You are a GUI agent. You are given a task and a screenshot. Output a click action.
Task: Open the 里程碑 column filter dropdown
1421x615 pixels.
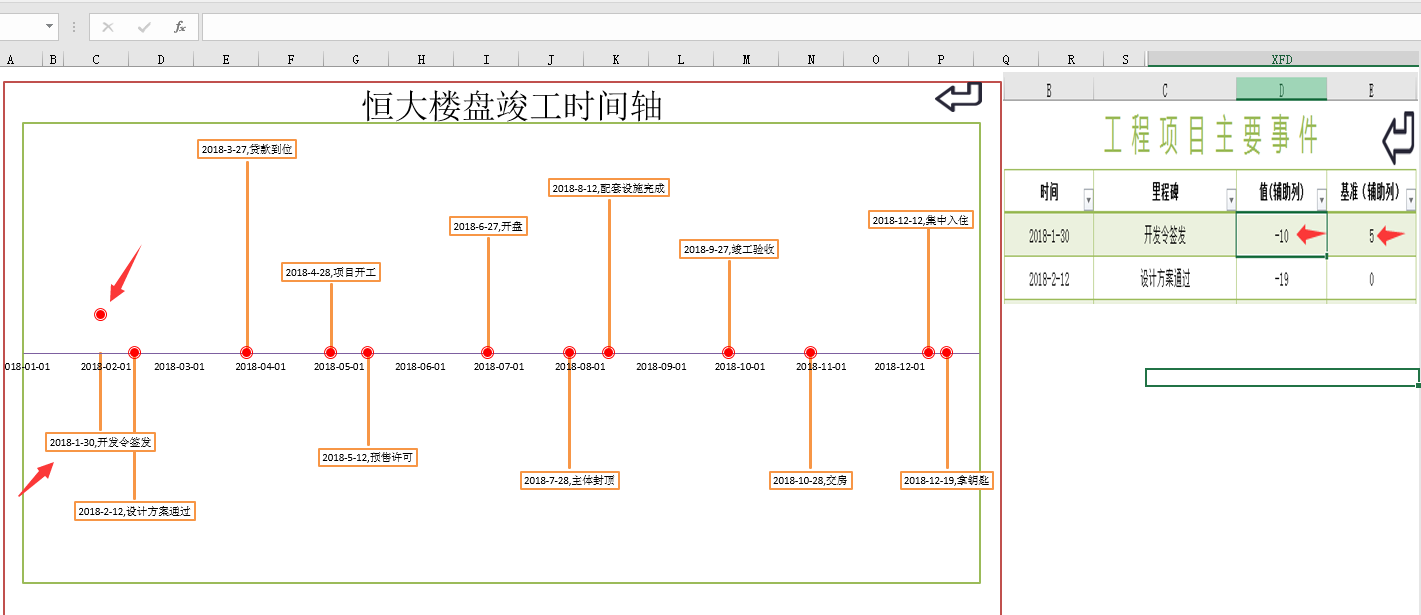(x=1230, y=199)
